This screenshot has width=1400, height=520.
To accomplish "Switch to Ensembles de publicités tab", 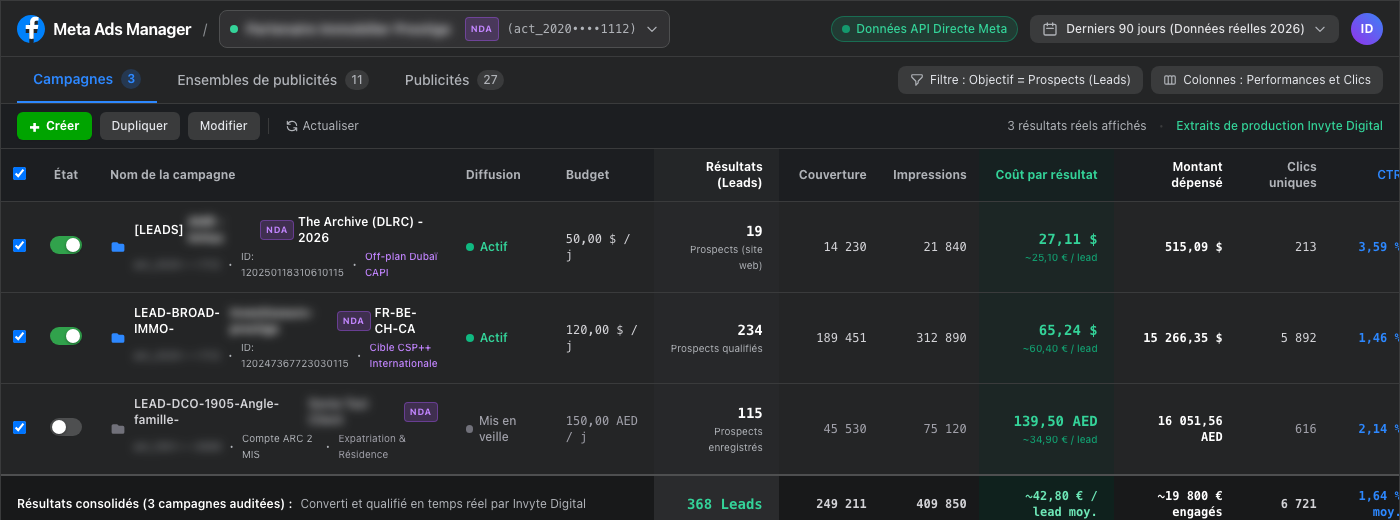I will click(273, 80).
